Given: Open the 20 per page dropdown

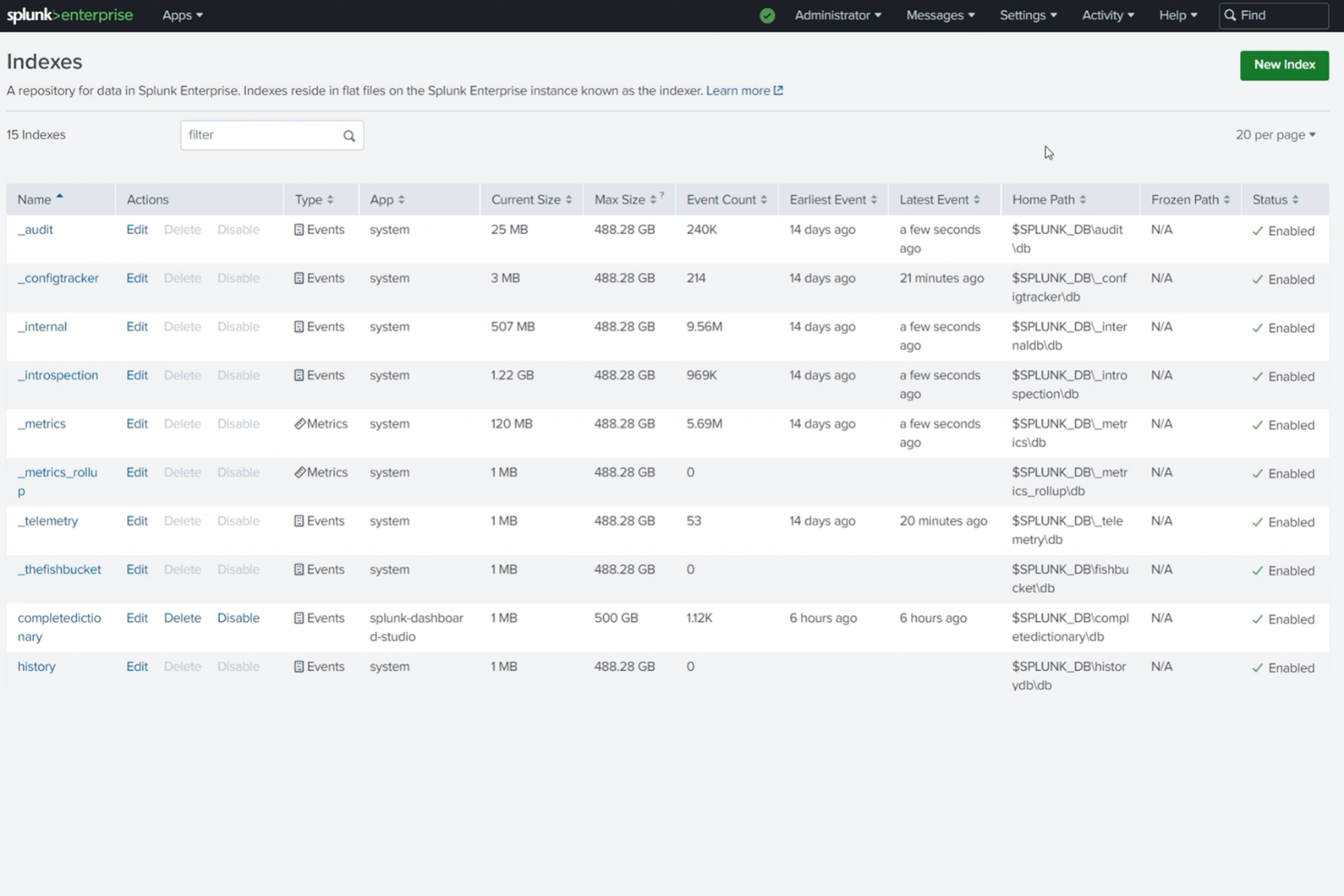Looking at the screenshot, I should click(x=1275, y=134).
